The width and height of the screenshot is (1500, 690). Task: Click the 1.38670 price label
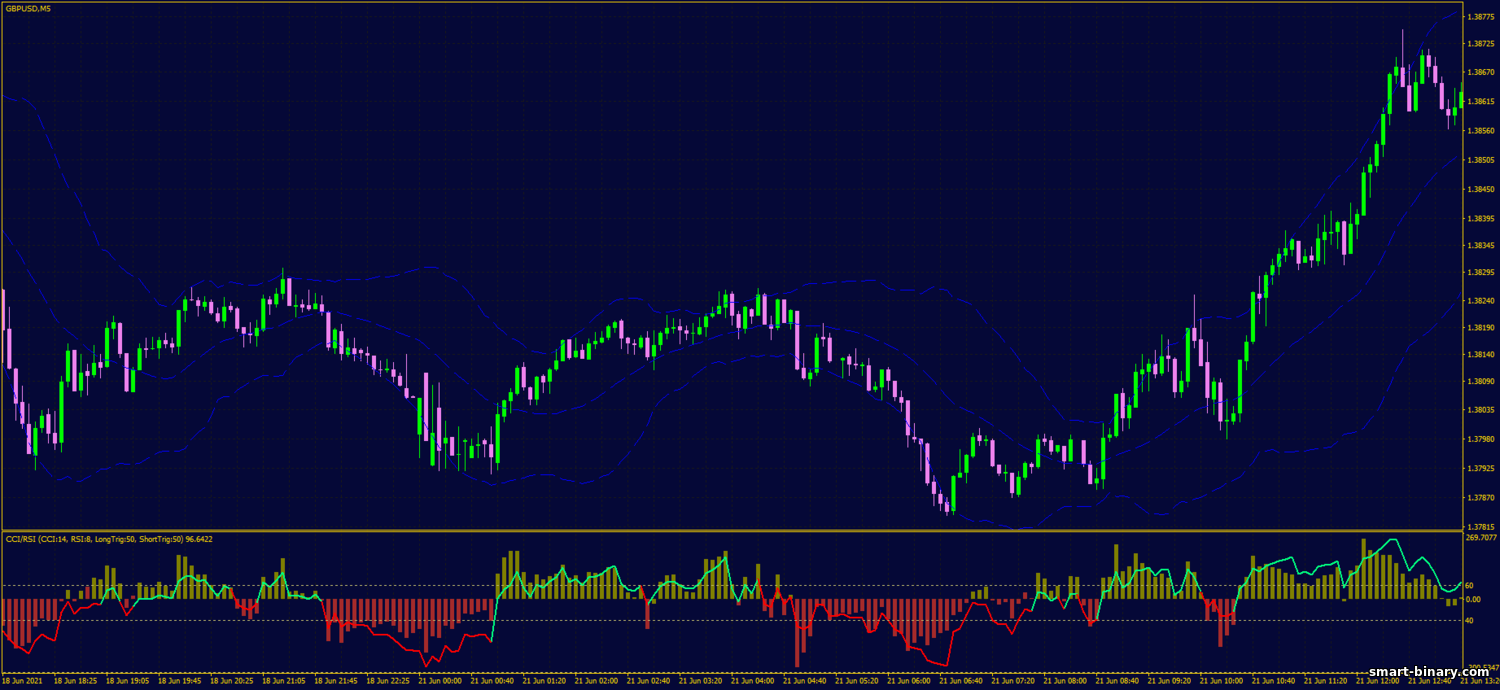pyautogui.click(x=1480, y=73)
